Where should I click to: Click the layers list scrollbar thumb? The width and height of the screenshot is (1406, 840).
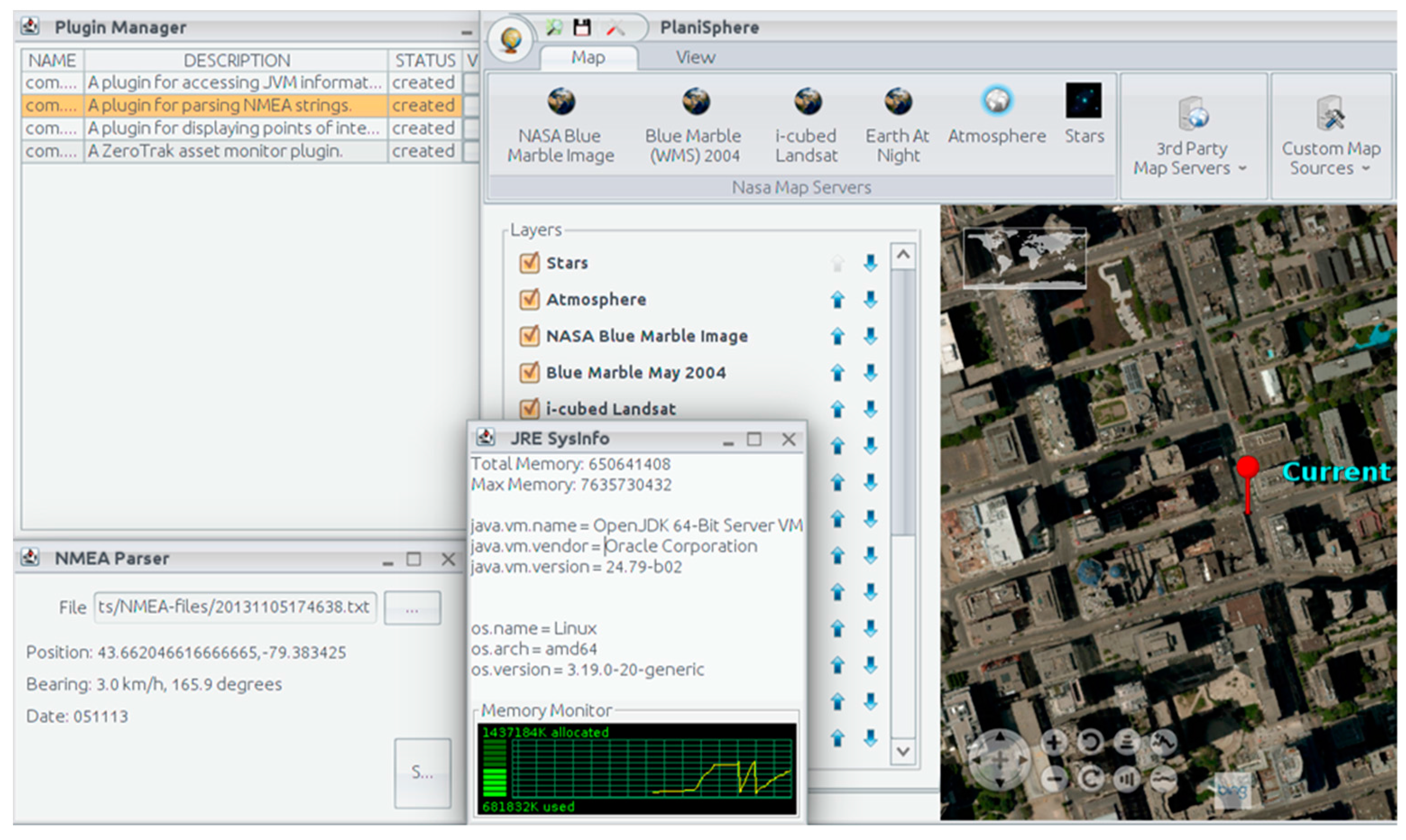click(x=903, y=401)
